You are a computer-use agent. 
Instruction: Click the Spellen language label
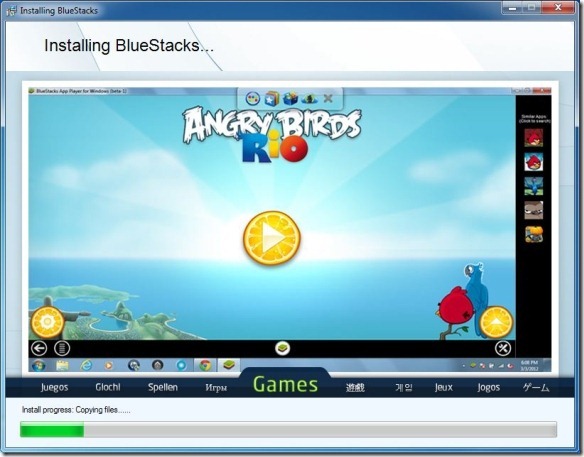click(x=163, y=387)
